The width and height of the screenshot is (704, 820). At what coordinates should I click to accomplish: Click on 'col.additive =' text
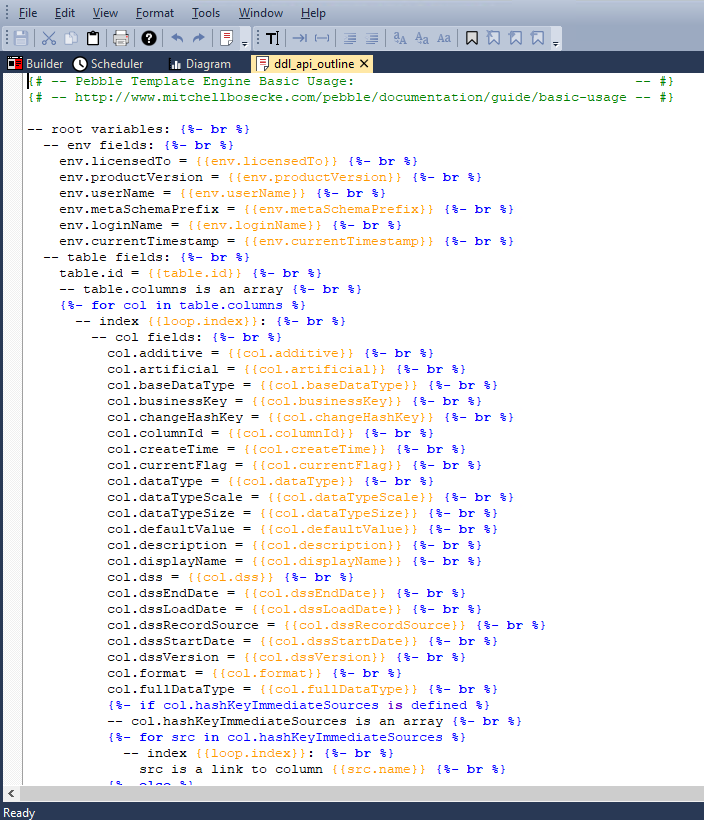163,354
